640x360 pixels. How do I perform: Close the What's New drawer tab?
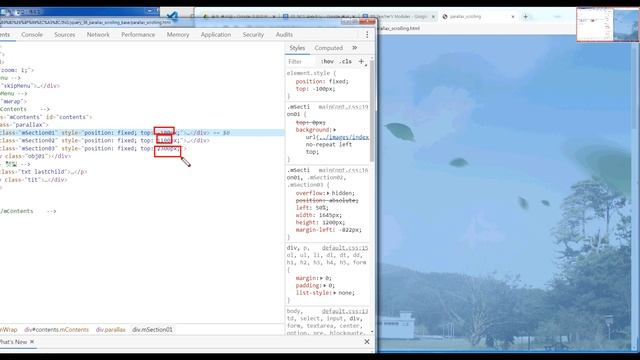tap(32, 342)
